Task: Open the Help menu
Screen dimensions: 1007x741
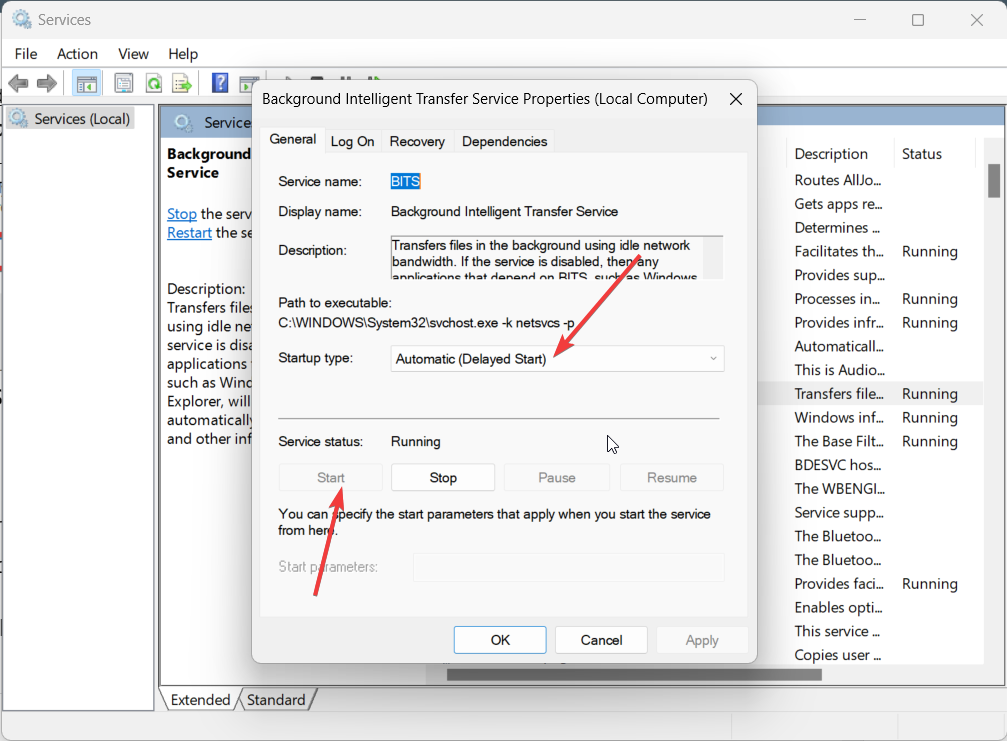Action: pos(183,54)
